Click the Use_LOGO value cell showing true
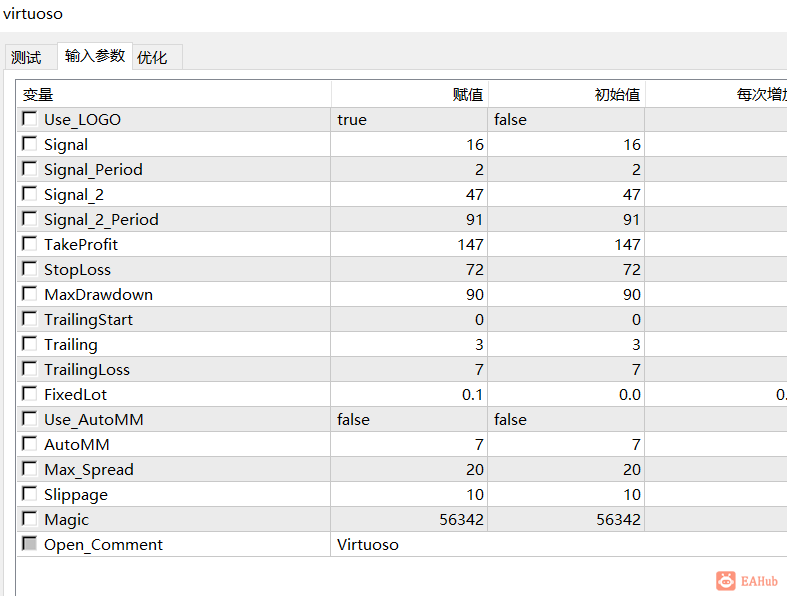Screen dimensions: 787x596 click(x=409, y=120)
